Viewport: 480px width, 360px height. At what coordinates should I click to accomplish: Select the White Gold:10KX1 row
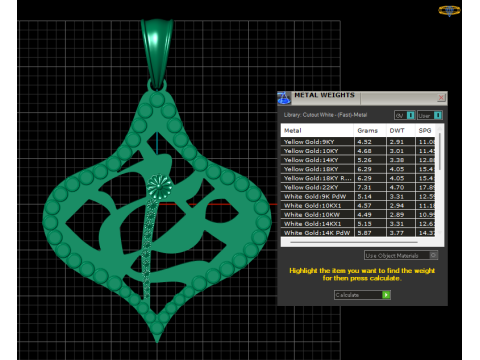click(x=358, y=205)
